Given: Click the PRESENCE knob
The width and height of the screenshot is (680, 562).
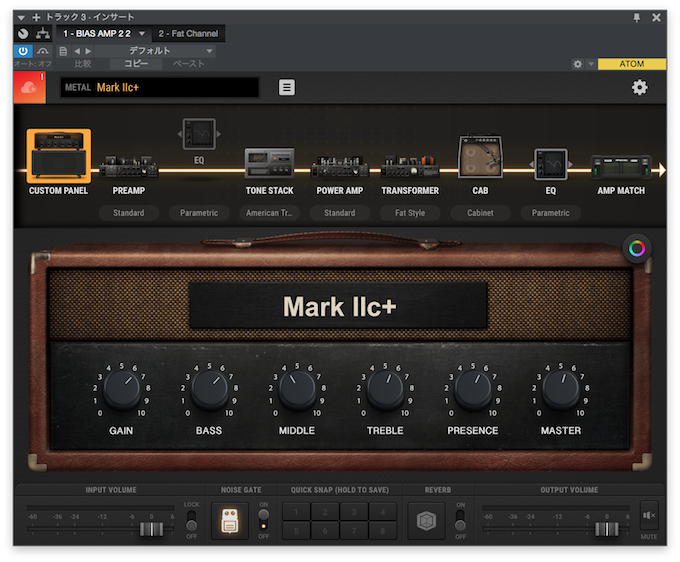Looking at the screenshot, I should pos(473,389).
